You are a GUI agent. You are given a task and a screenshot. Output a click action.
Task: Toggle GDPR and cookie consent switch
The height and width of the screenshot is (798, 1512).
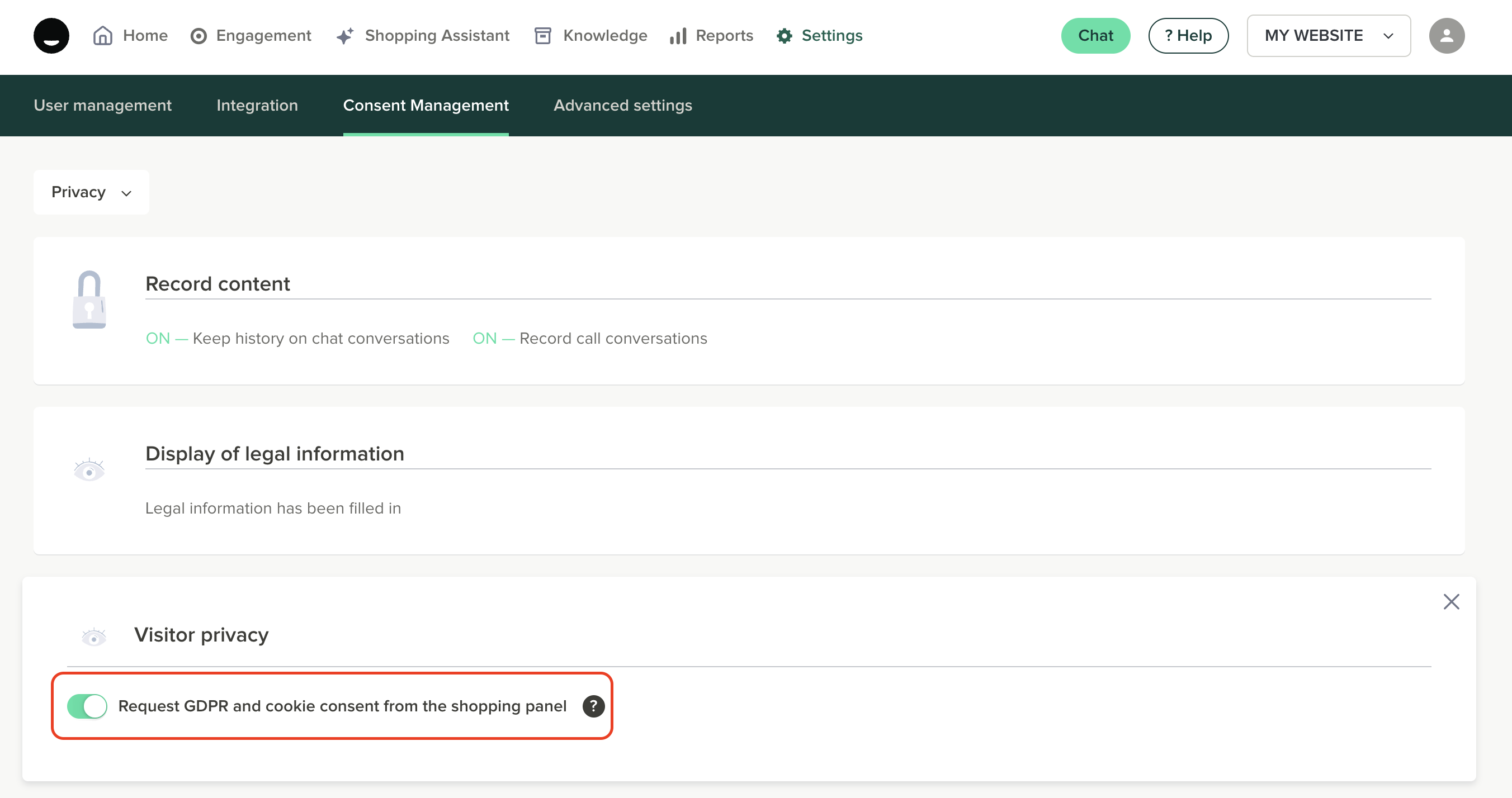coord(87,706)
